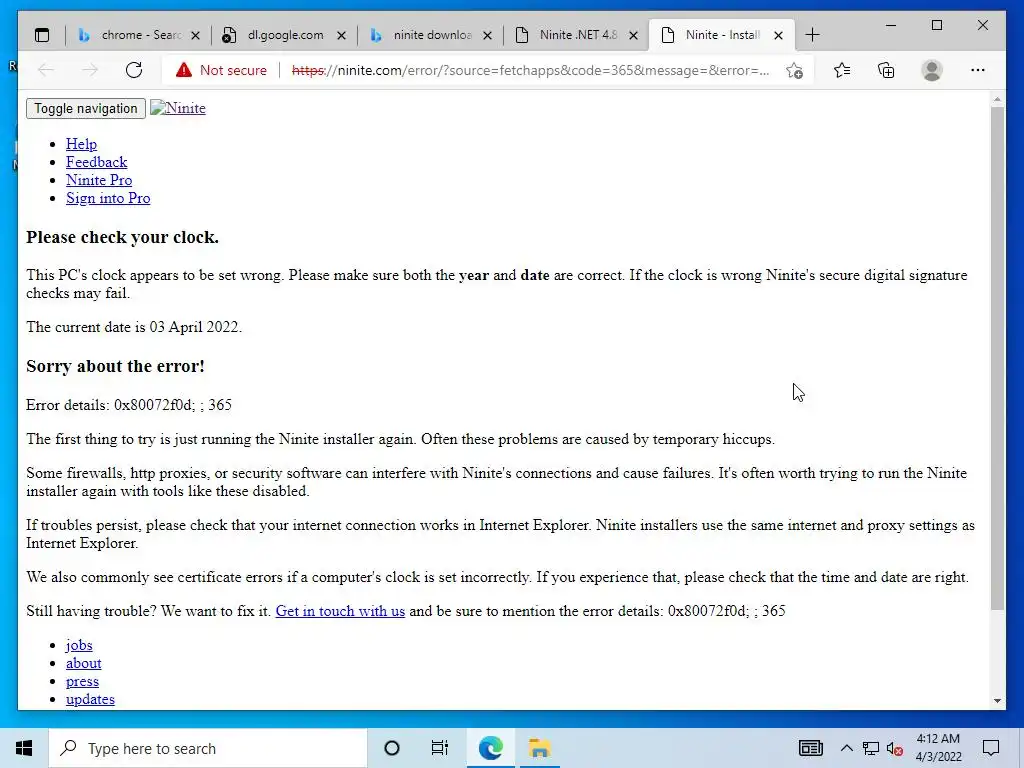Open the Ninite Pro link
Image resolution: width=1024 pixels, height=768 pixels.
tap(99, 180)
